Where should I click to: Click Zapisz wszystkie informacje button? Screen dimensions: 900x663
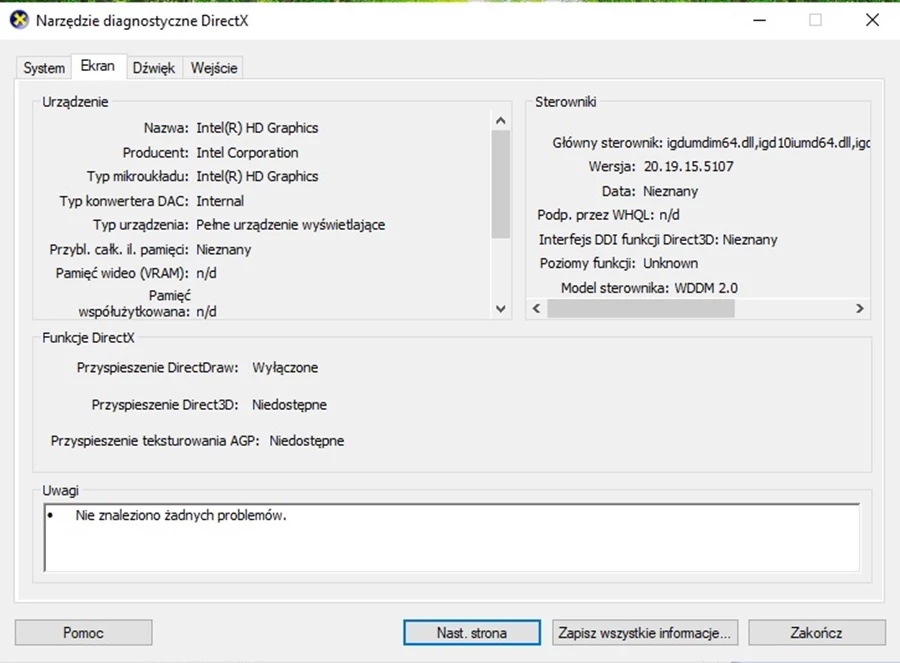pos(645,633)
